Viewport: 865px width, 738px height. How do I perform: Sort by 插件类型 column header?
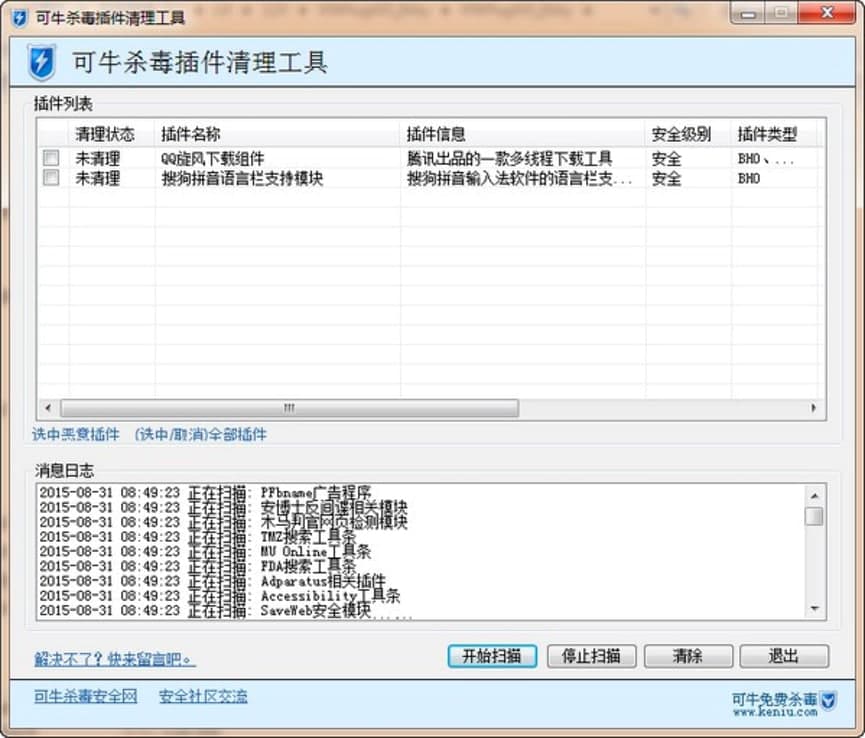pyautogui.click(x=767, y=134)
